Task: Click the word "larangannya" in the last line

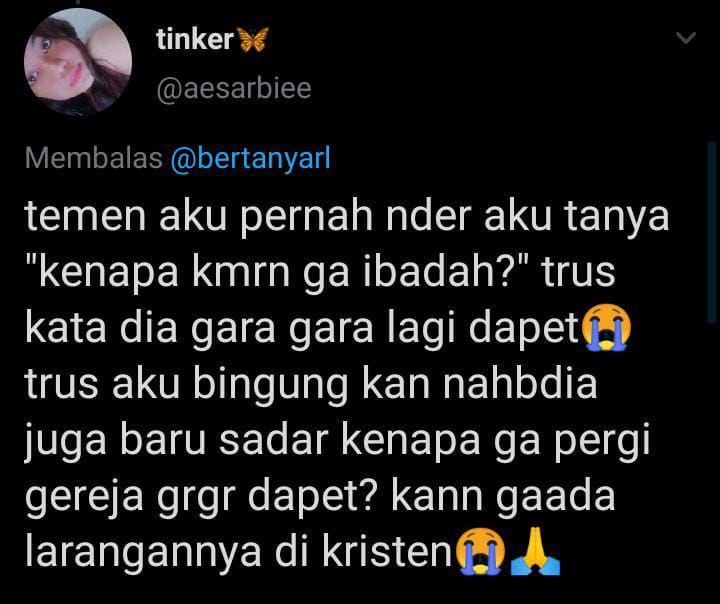Action: (143, 553)
